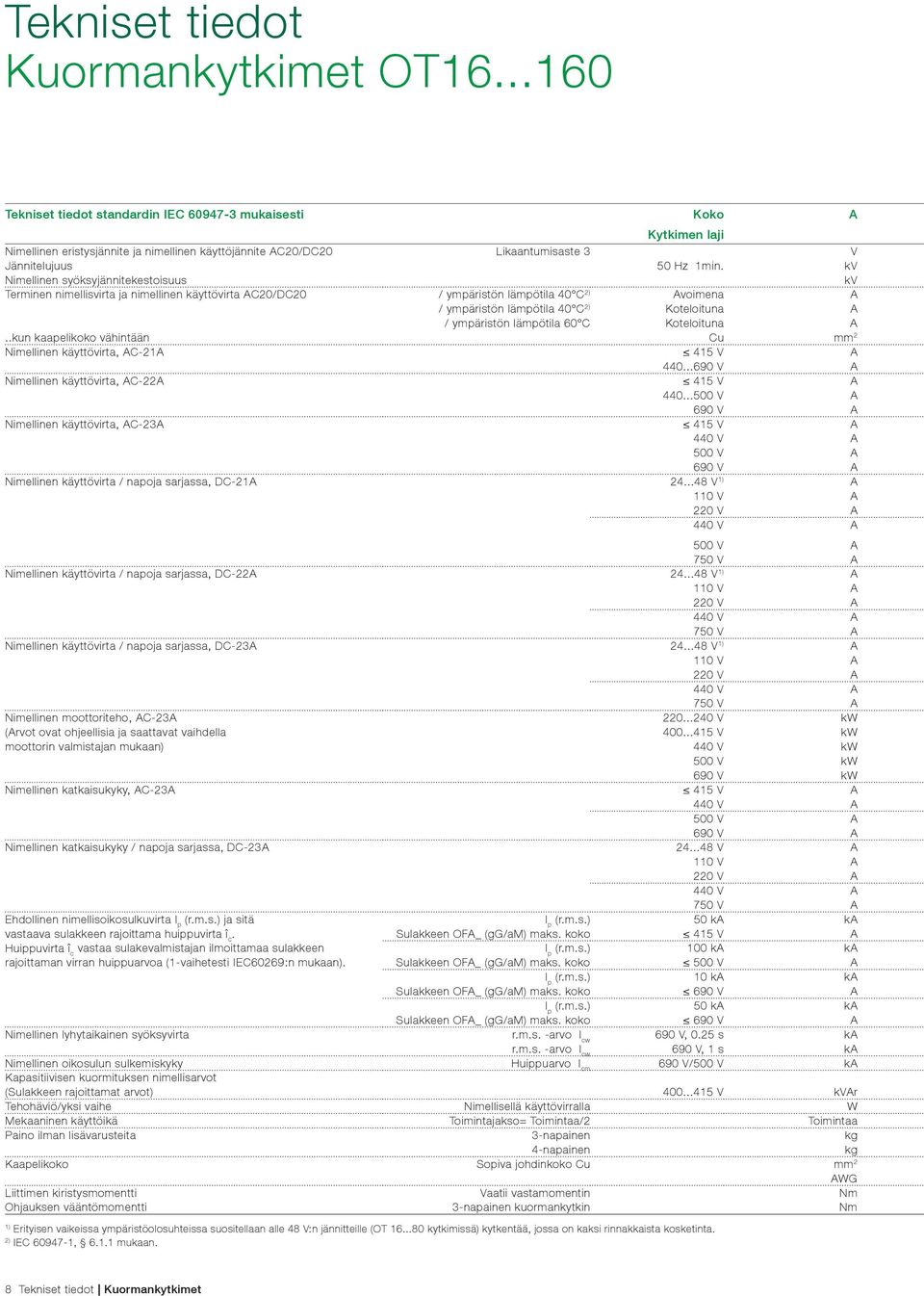The image size is (924, 1296).
Task: Select the label "Mekaaninen käyttöikä"
Action: coord(62,1122)
